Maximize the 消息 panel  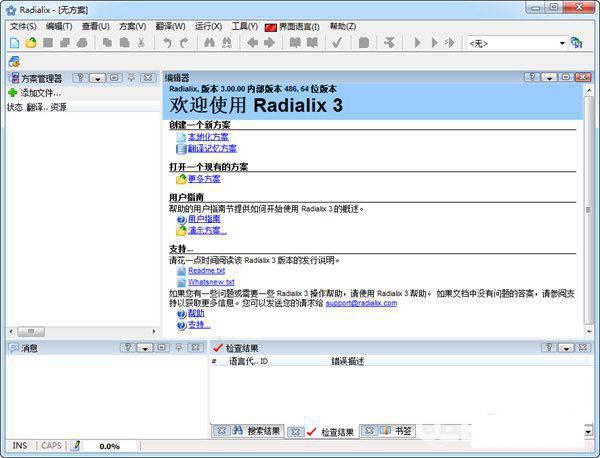point(162,347)
